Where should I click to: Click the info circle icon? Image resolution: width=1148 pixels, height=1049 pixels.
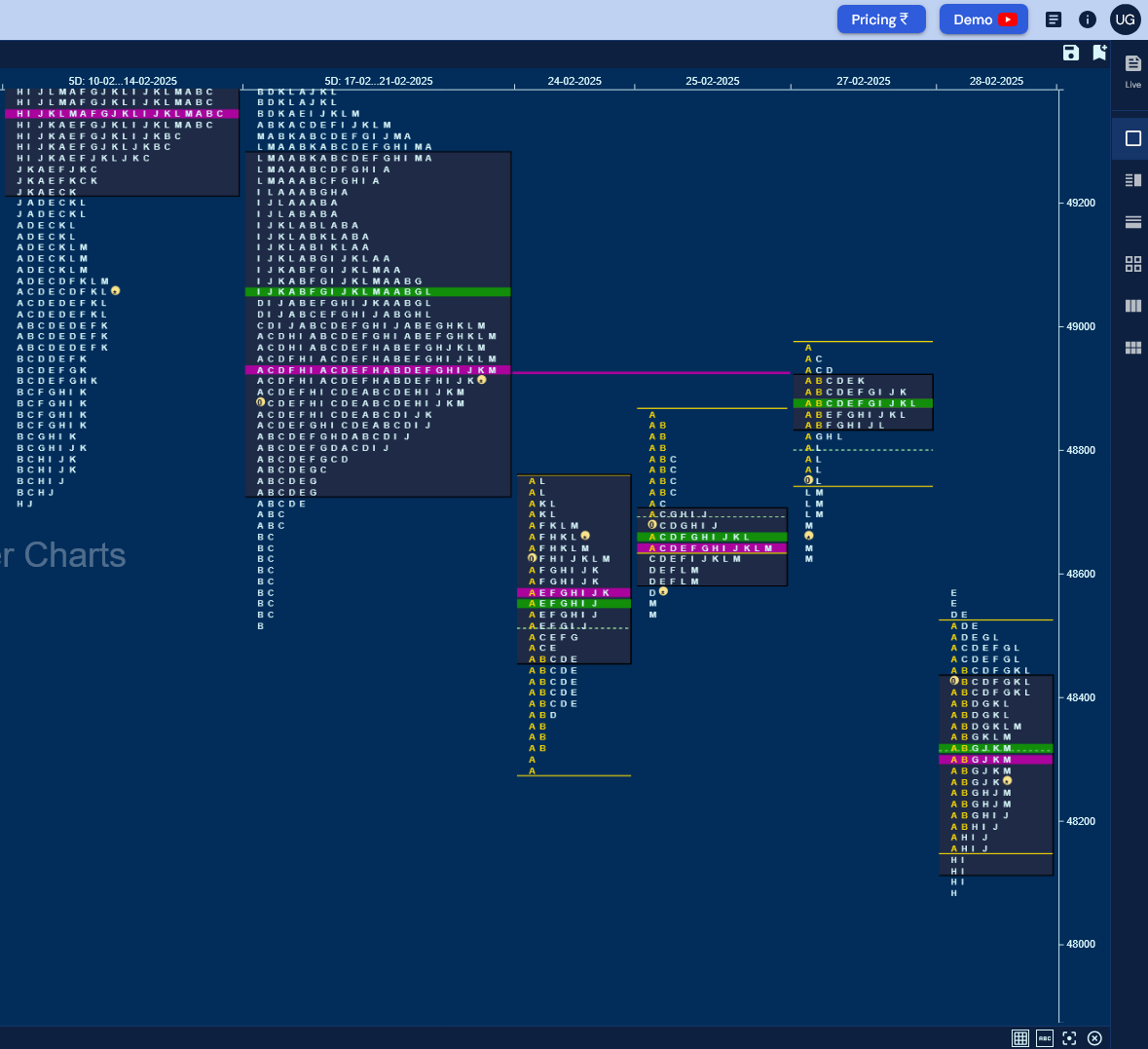[x=1088, y=19]
